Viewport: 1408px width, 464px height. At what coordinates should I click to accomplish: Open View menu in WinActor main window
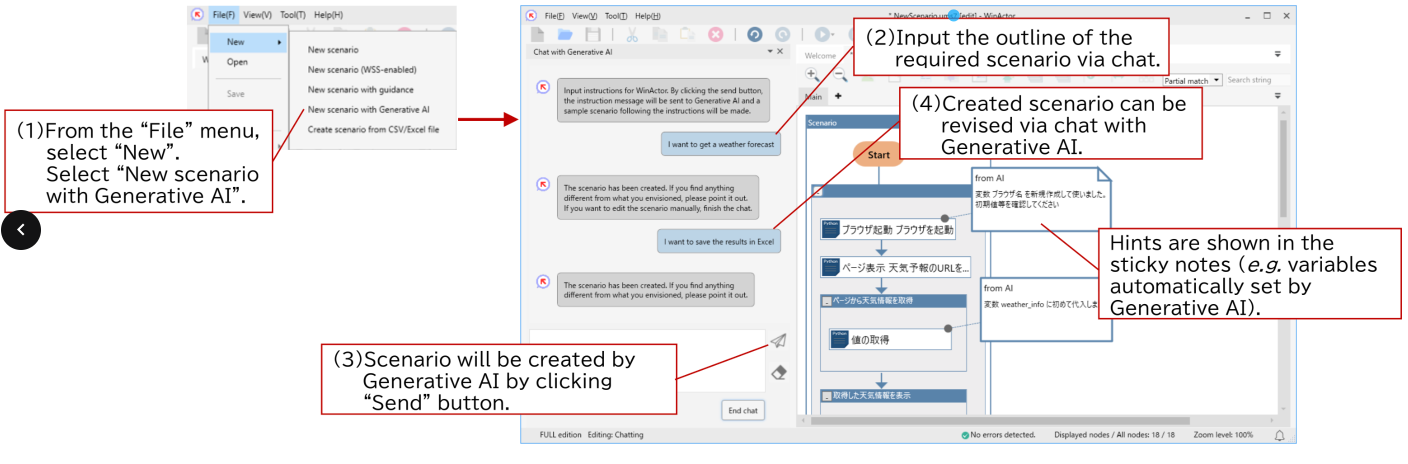point(585,16)
